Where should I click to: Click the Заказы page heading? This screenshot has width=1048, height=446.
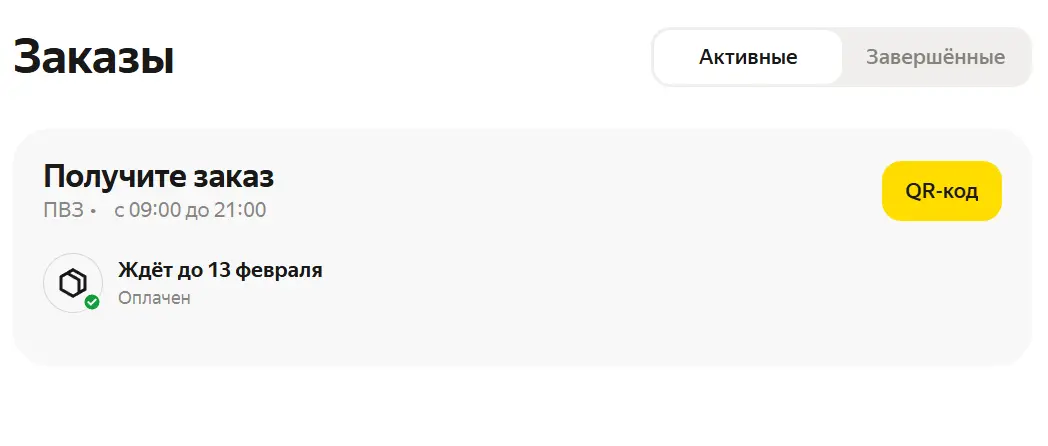(94, 58)
